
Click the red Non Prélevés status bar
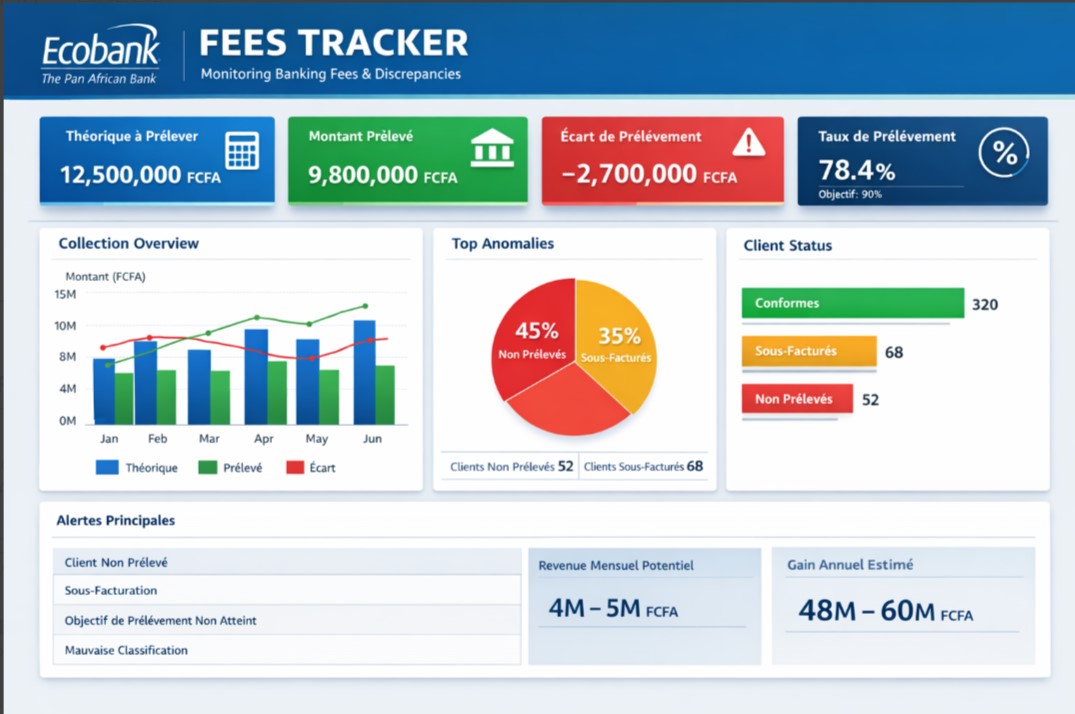pyautogui.click(x=797, y=398)
